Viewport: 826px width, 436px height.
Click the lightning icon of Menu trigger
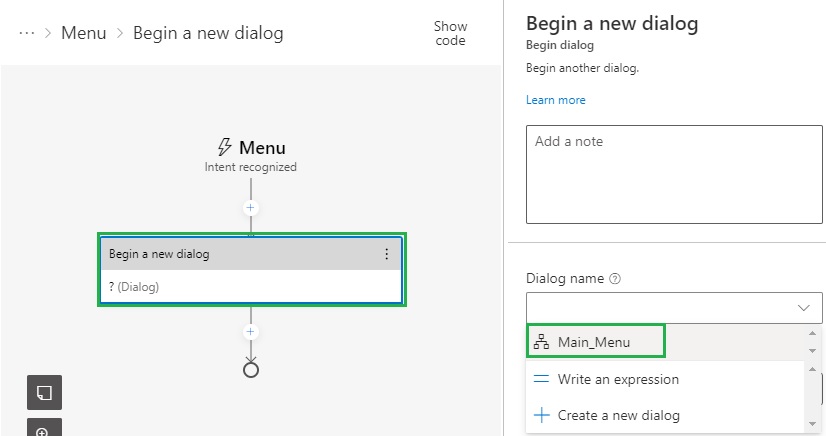pos(225,148)
